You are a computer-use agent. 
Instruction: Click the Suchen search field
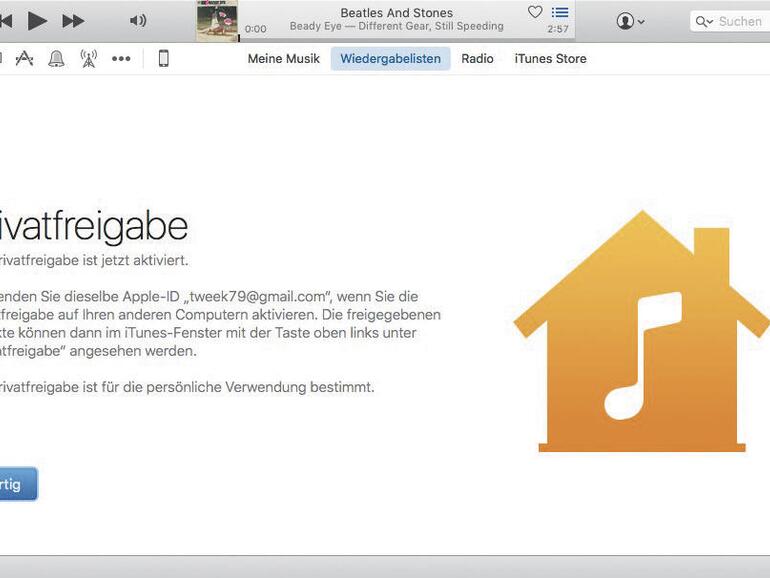click(x=730, y=21)
